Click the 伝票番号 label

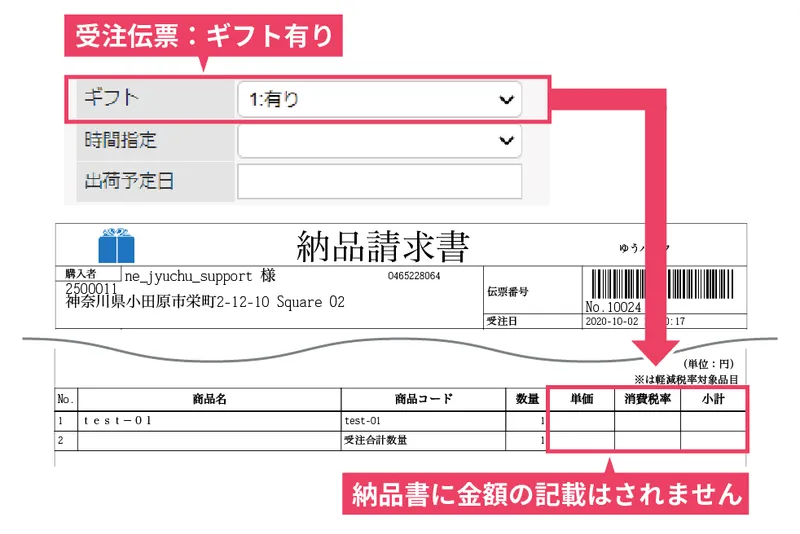pos(508,291)
